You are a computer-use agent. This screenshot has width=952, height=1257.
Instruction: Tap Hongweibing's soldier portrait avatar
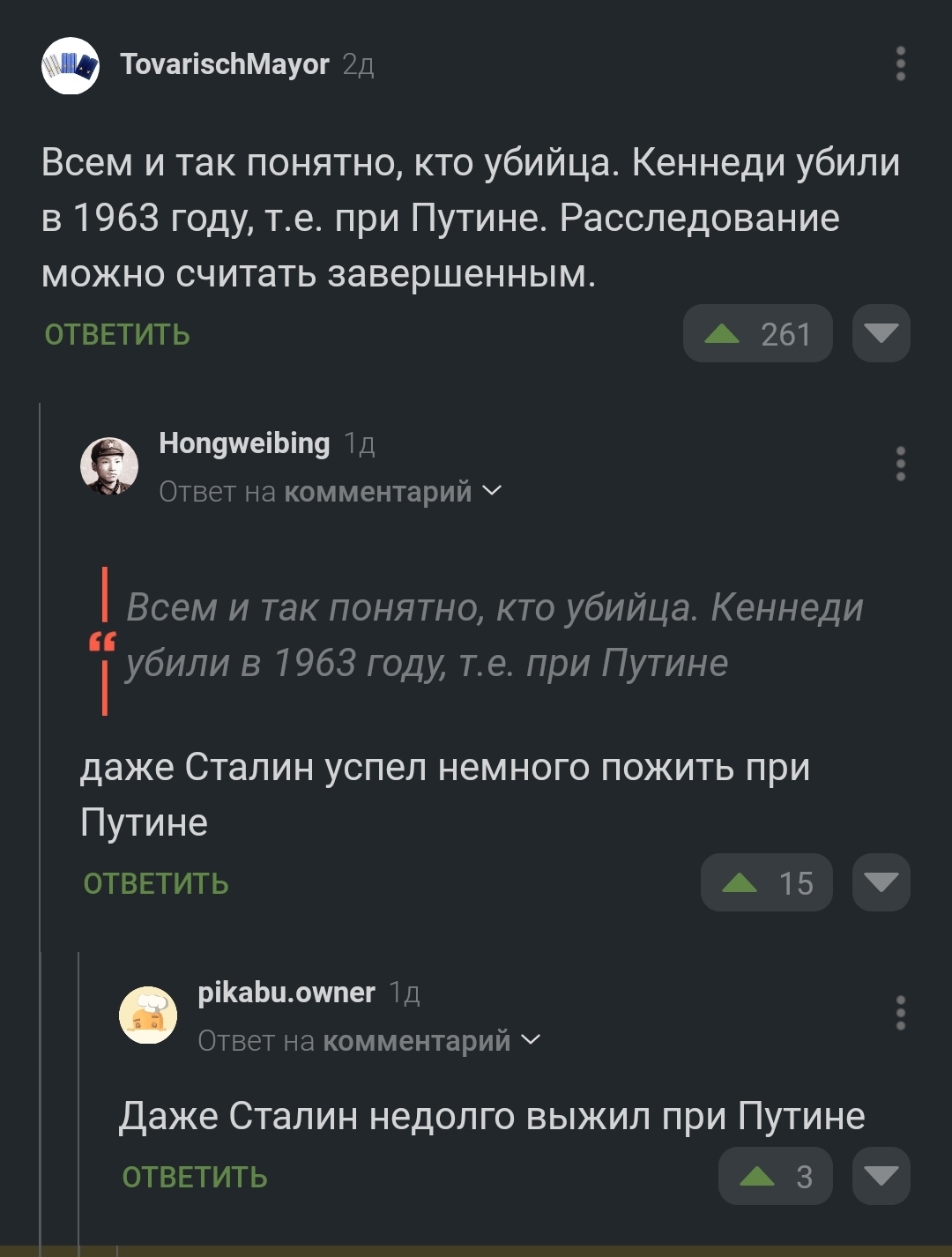point(109,465)
